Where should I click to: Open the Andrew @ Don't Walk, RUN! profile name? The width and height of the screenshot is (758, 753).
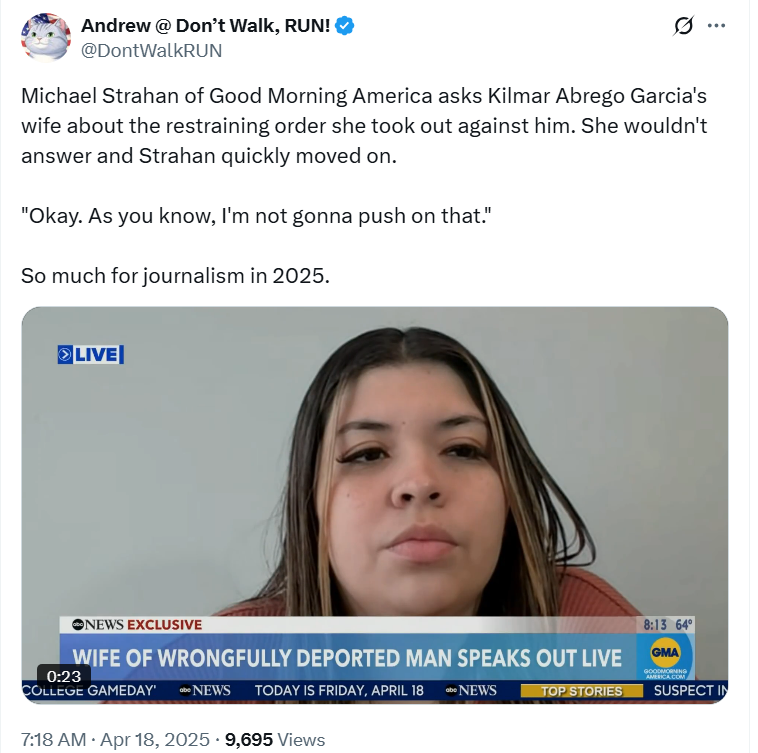pyautogui.click(x=205, y=26)
